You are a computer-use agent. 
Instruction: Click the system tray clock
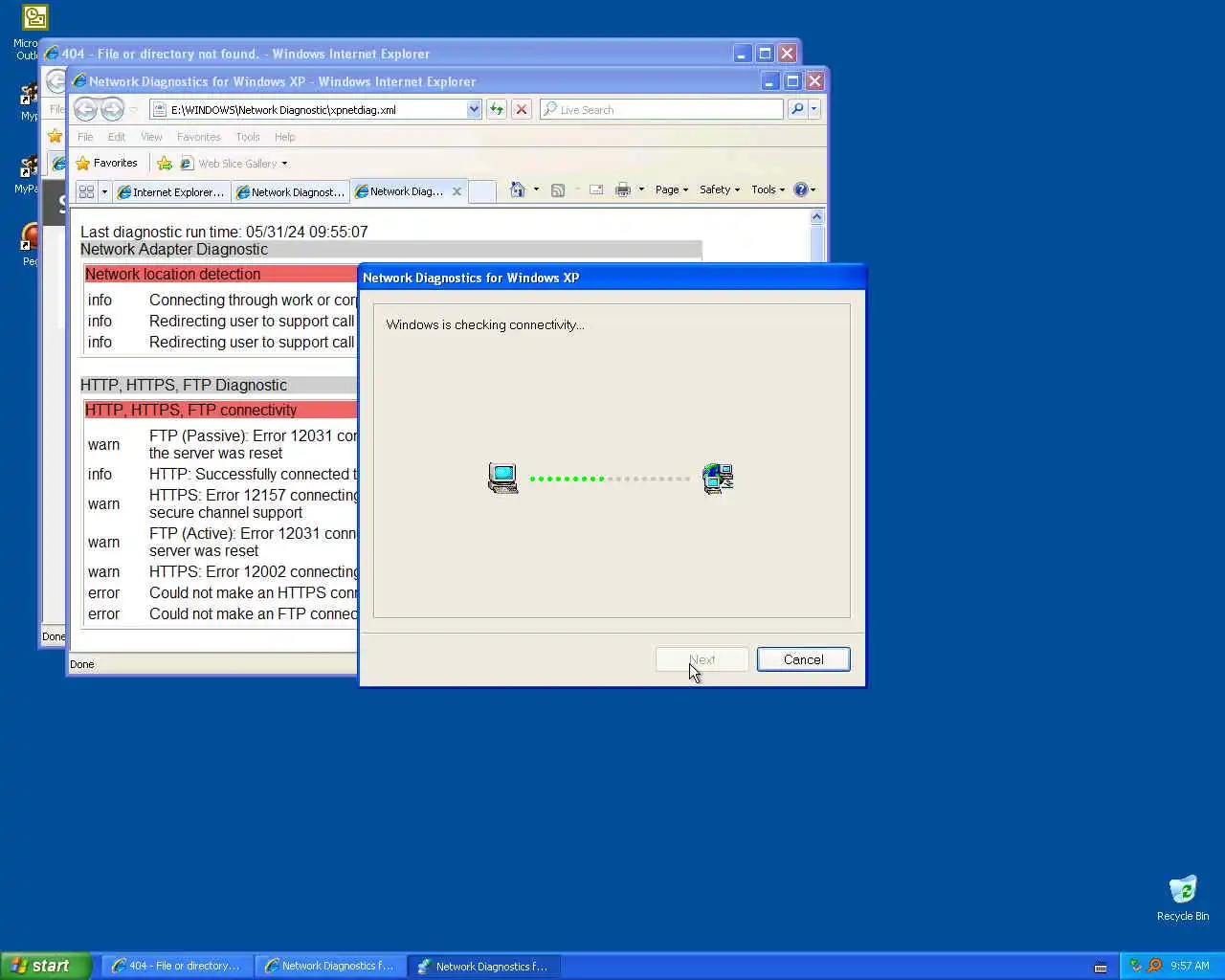(1190, 966)
